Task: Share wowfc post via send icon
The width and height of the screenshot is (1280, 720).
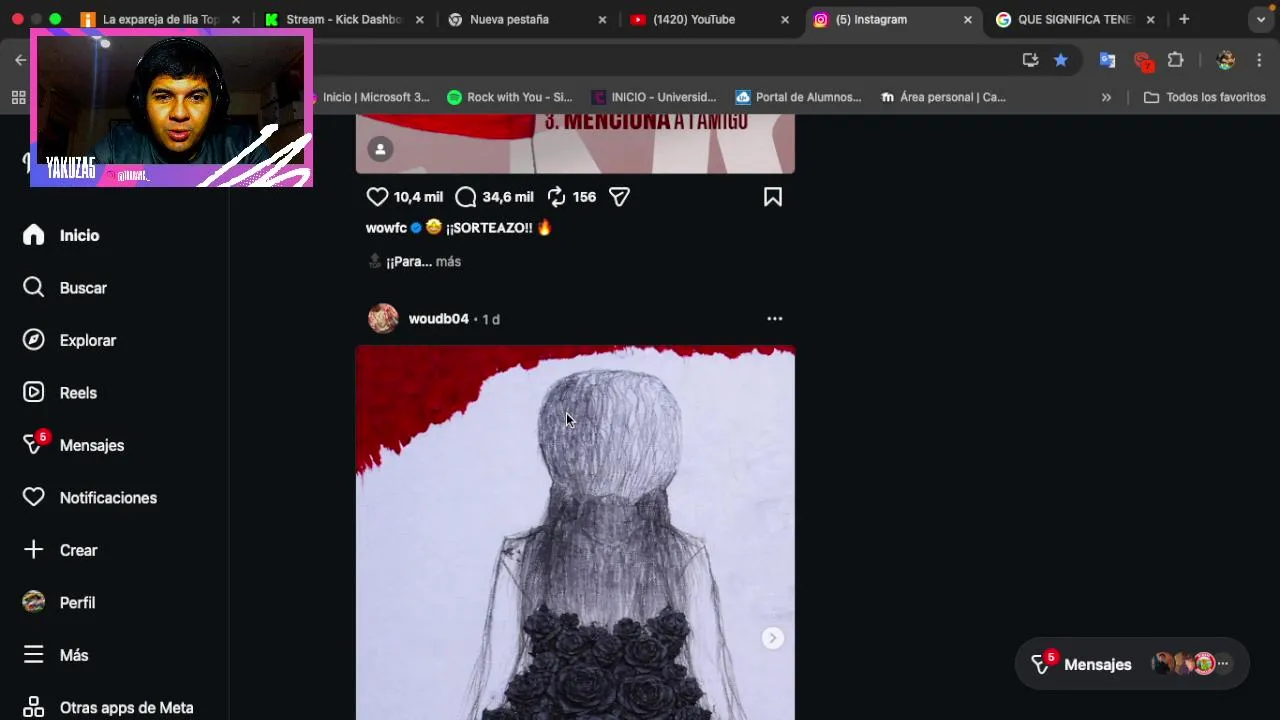Action: tap(619, 197)
